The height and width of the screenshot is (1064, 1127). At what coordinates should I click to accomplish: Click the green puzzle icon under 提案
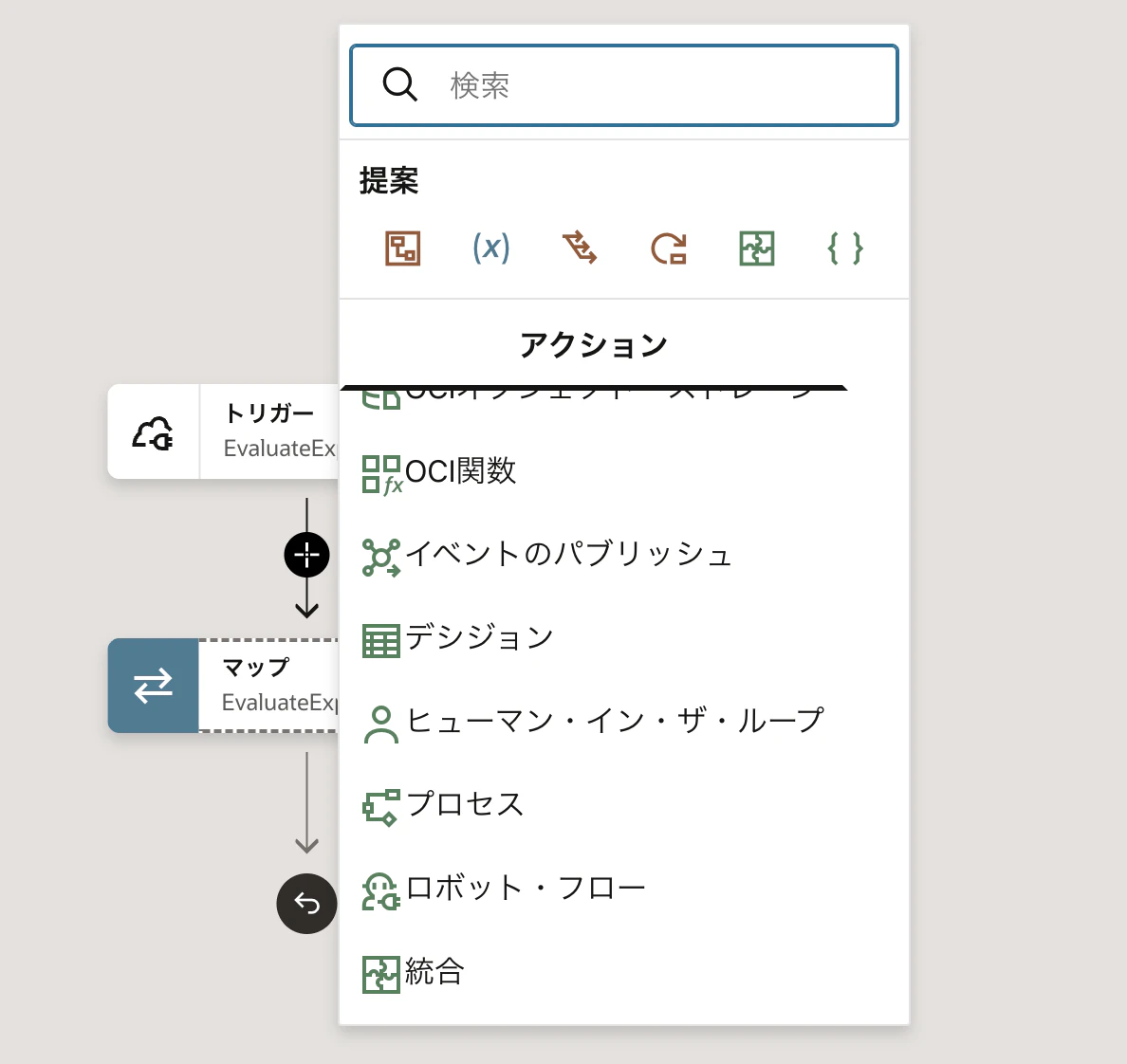(x=757, y=248)
